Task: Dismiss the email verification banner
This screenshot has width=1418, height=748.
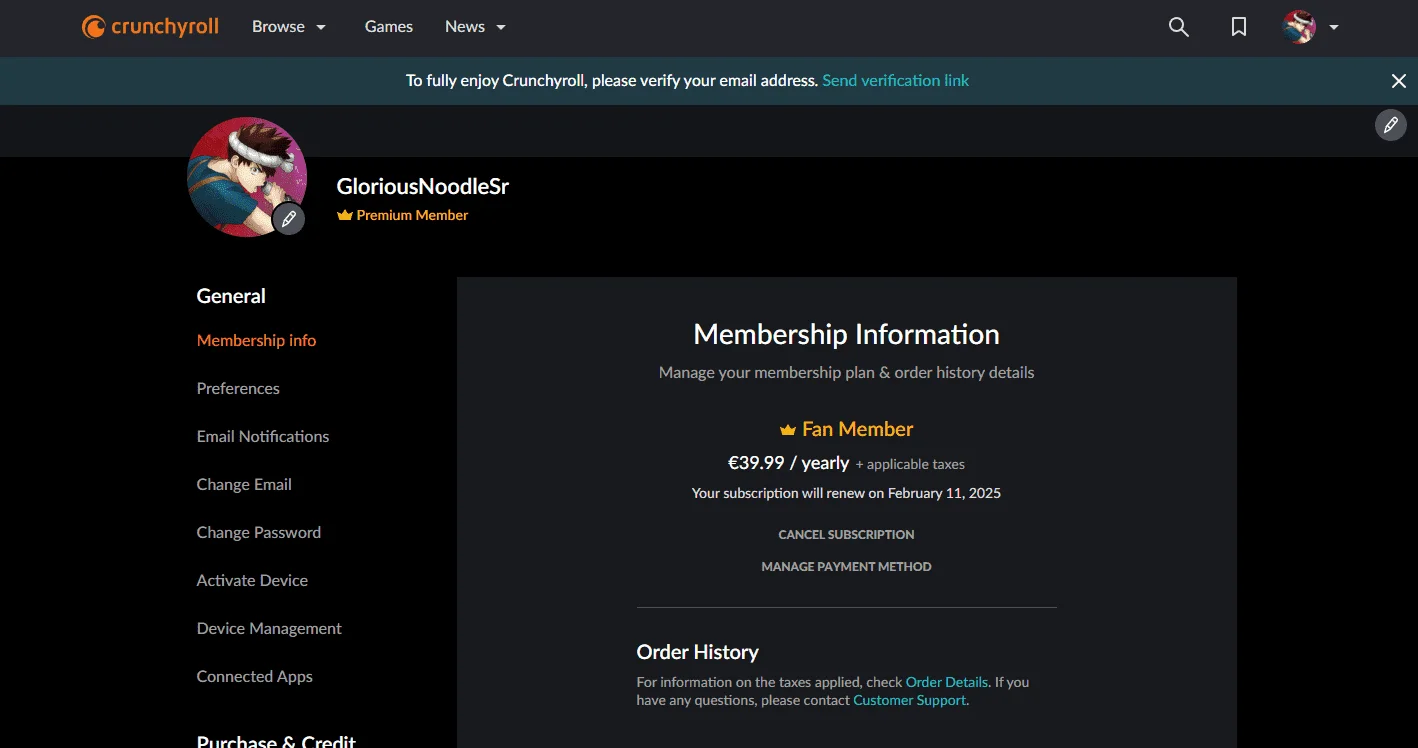Action: click(1398, 81)
